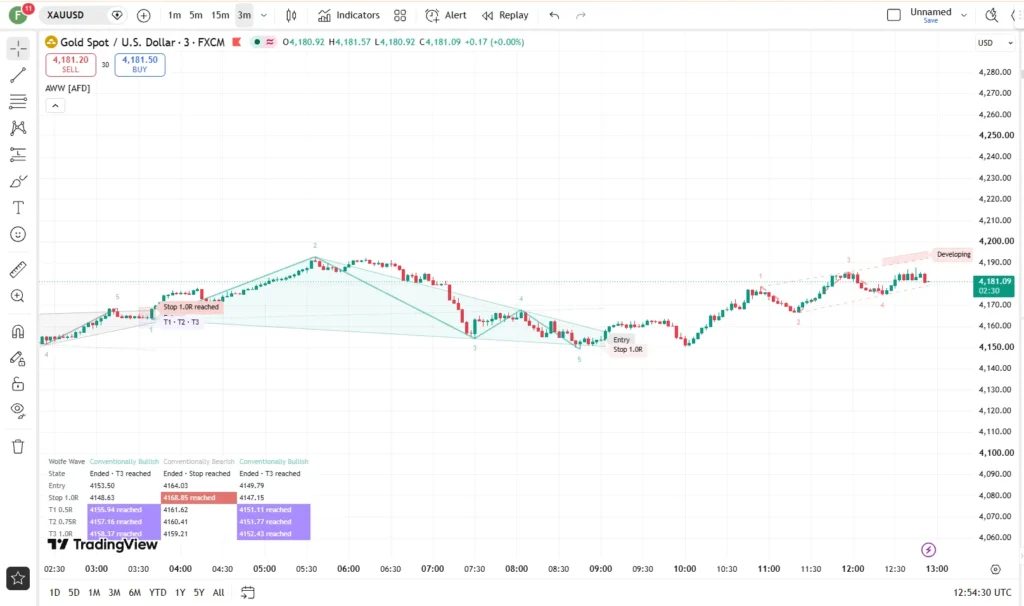This screenshot has height=606, width=1024.
Task: Open the Unnamed layout dropdown arrow
Action: [963, 15]
